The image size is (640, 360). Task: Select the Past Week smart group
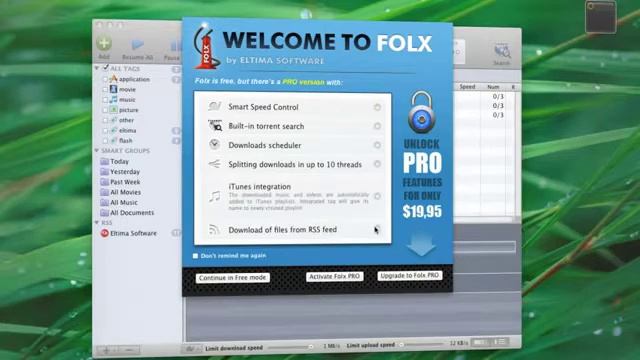point(125,182)
